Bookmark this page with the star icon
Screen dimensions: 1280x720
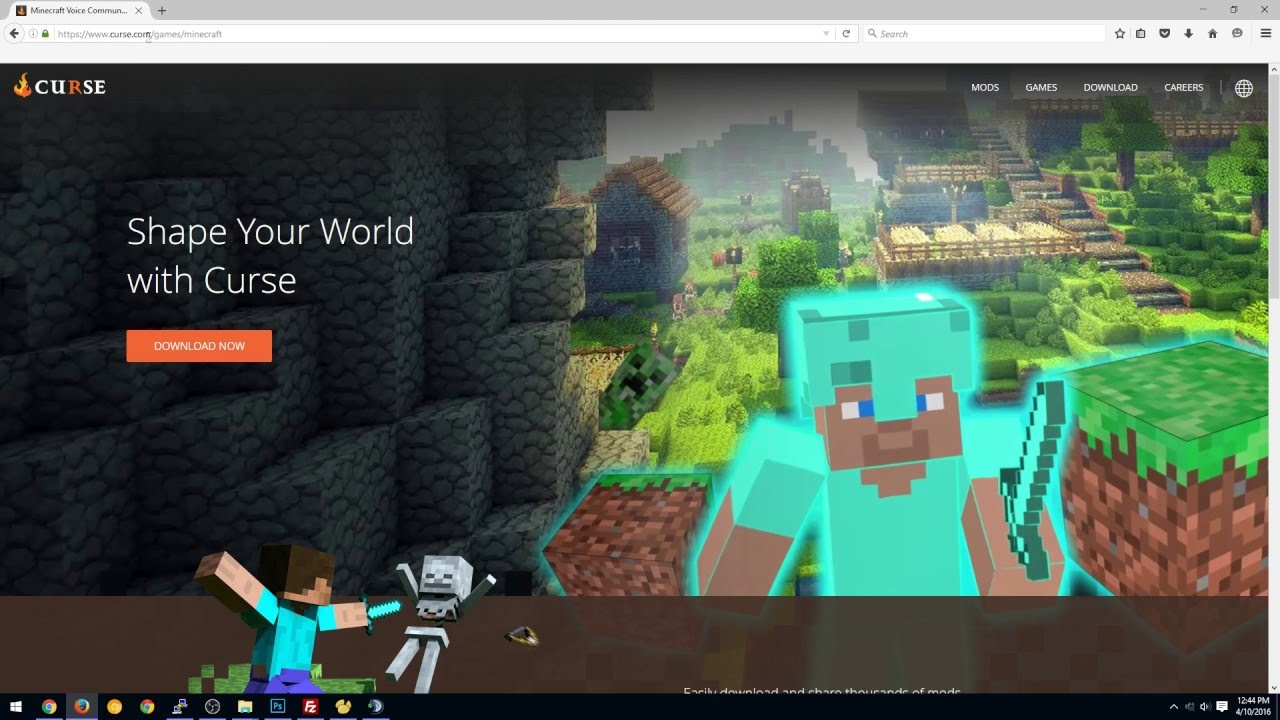point(1120,33)
